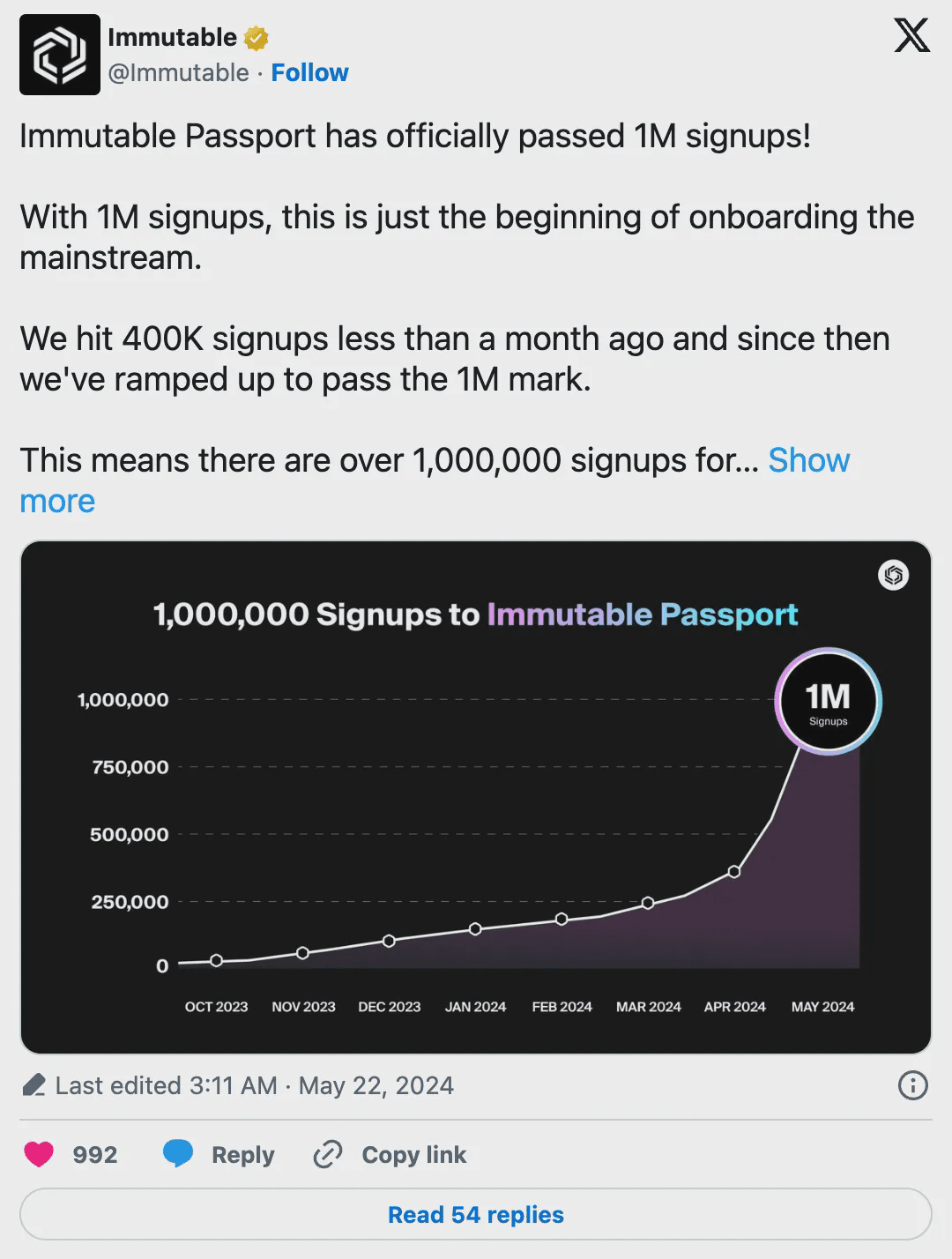Image resolution: width=952 pixels, height=1259 pixels.
Task: Click the heart like icon
Action: click(x=39, y=1154)
